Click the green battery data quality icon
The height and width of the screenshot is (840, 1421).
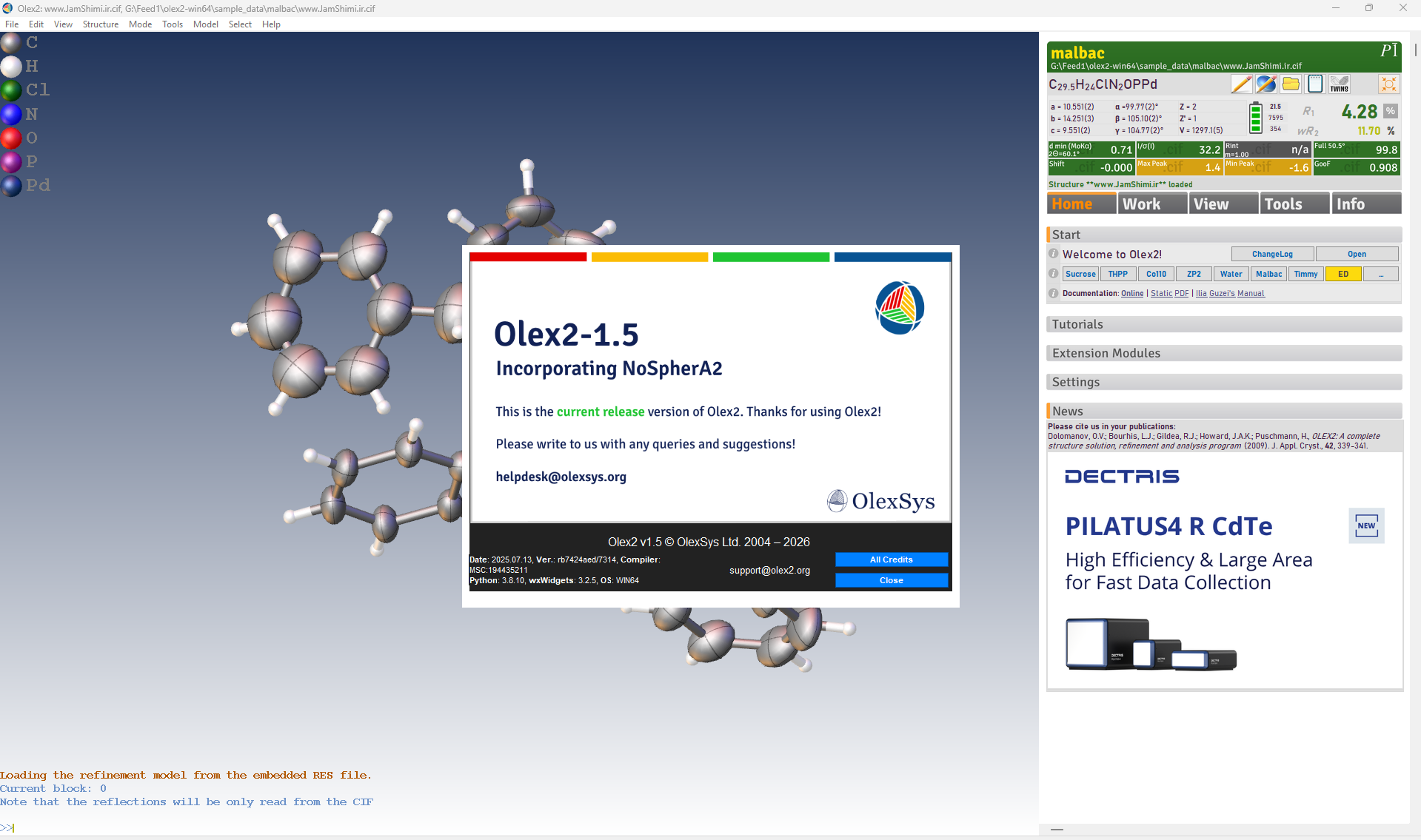coord(1255,118)
